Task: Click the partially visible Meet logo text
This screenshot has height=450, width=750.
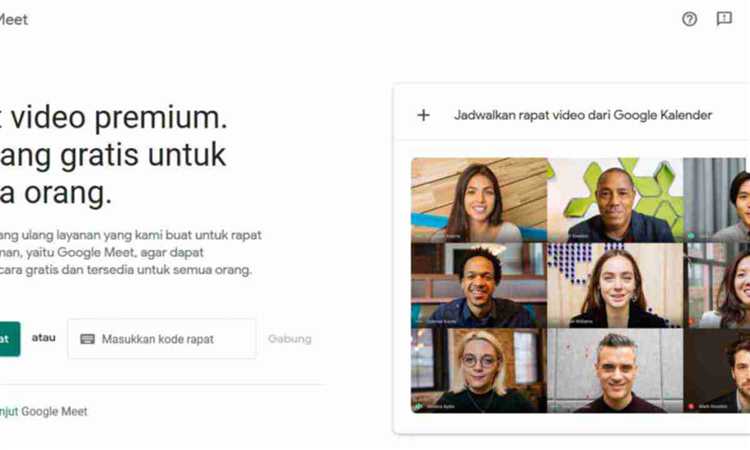Action: click(13, 20)
